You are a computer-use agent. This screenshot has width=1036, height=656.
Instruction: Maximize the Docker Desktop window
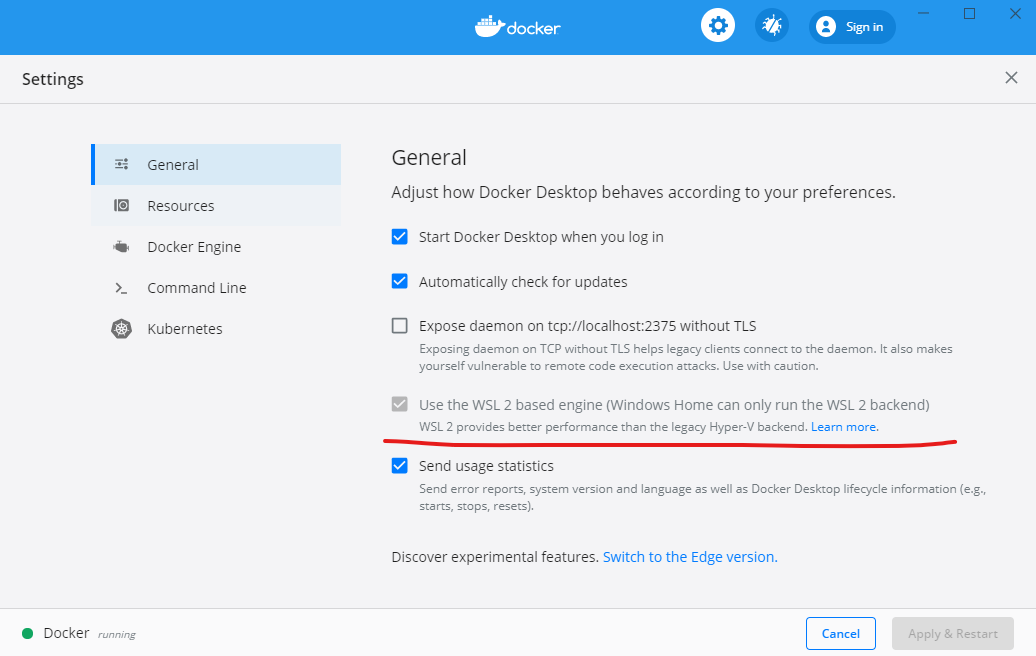pos(969,13)
